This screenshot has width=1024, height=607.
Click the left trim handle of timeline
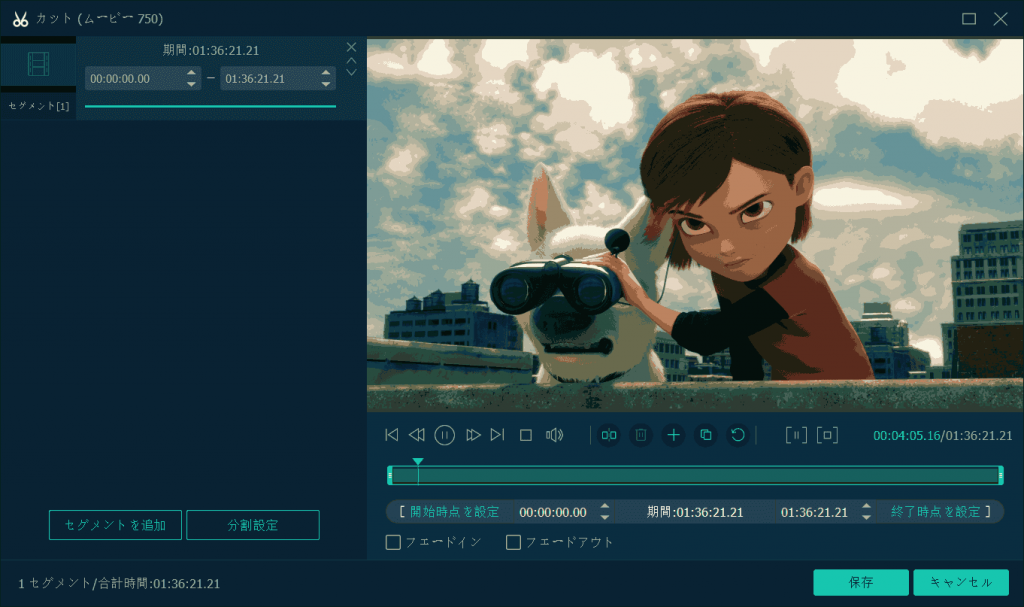click(390, 475)
